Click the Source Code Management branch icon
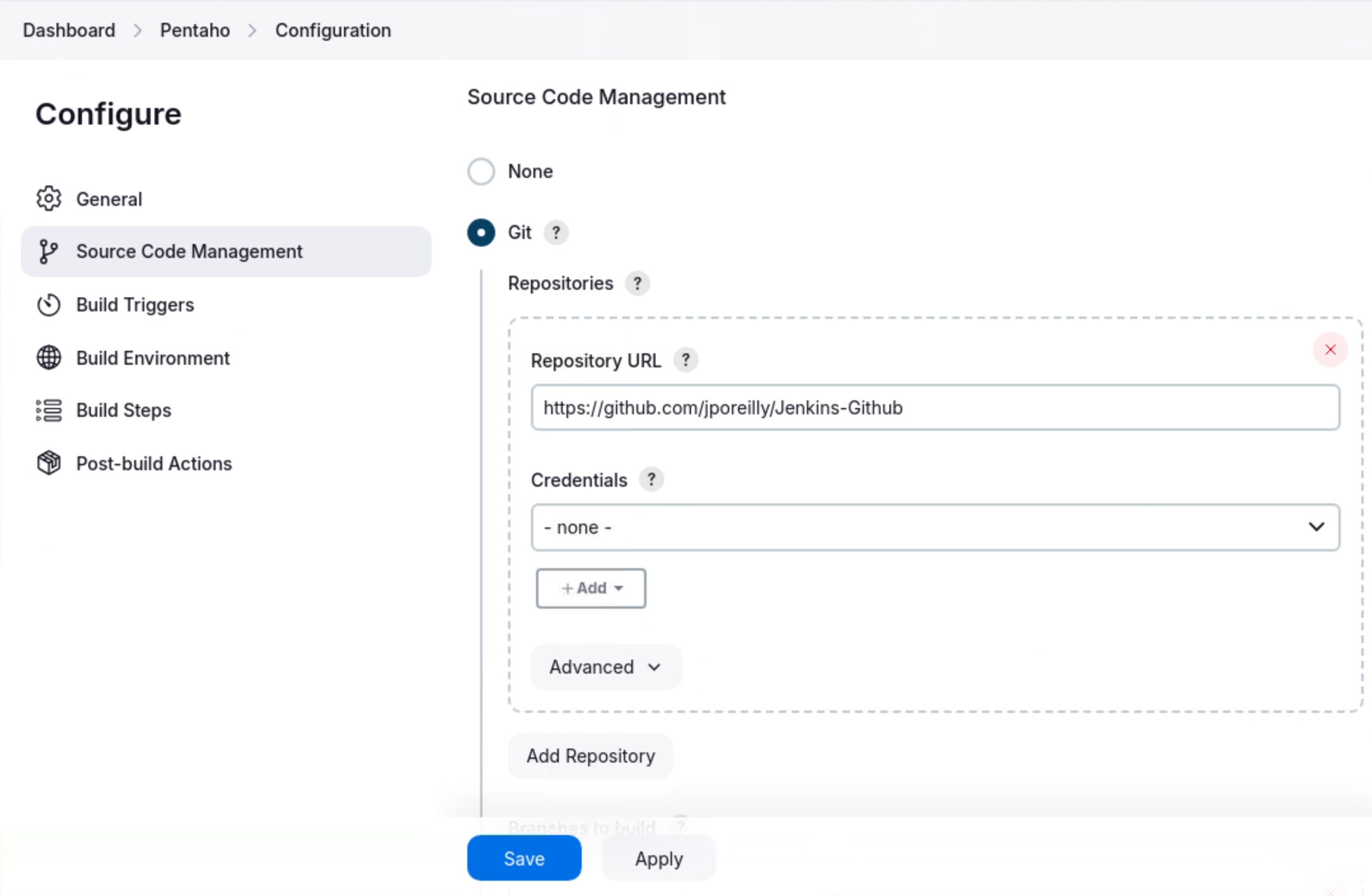This screenshot has height=896, width=1372. (49, 252)
